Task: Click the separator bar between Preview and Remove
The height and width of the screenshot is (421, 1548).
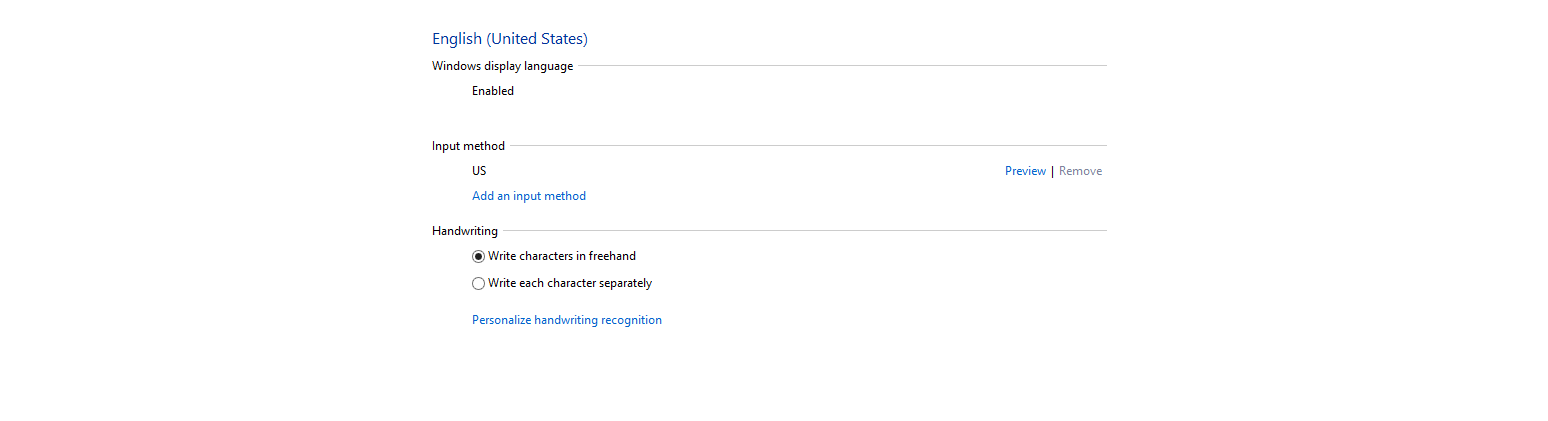Action: tap(1052, 171)
